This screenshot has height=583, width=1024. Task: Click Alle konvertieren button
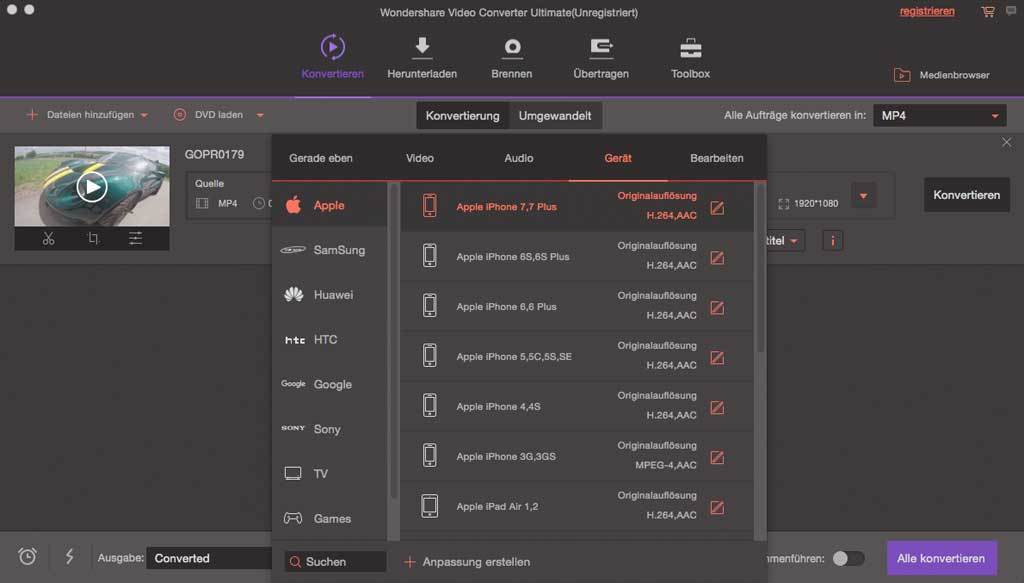[941, 558]
